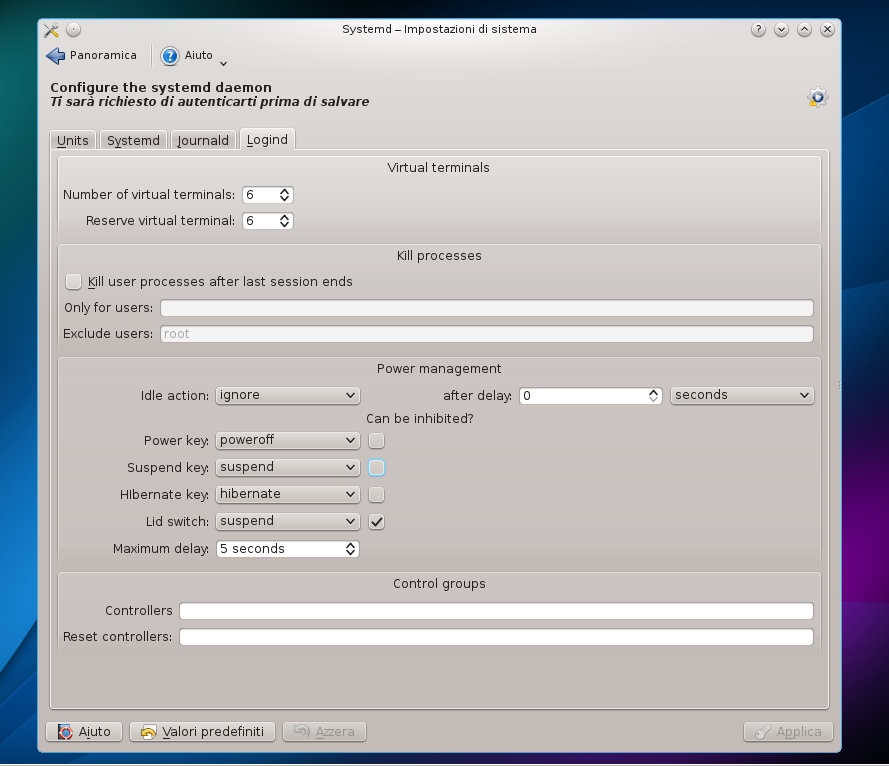Open the seconds time unit dropdown
The height and width of the screenshot is (766, 889).
pyautogui.click(x=742, y=395)
